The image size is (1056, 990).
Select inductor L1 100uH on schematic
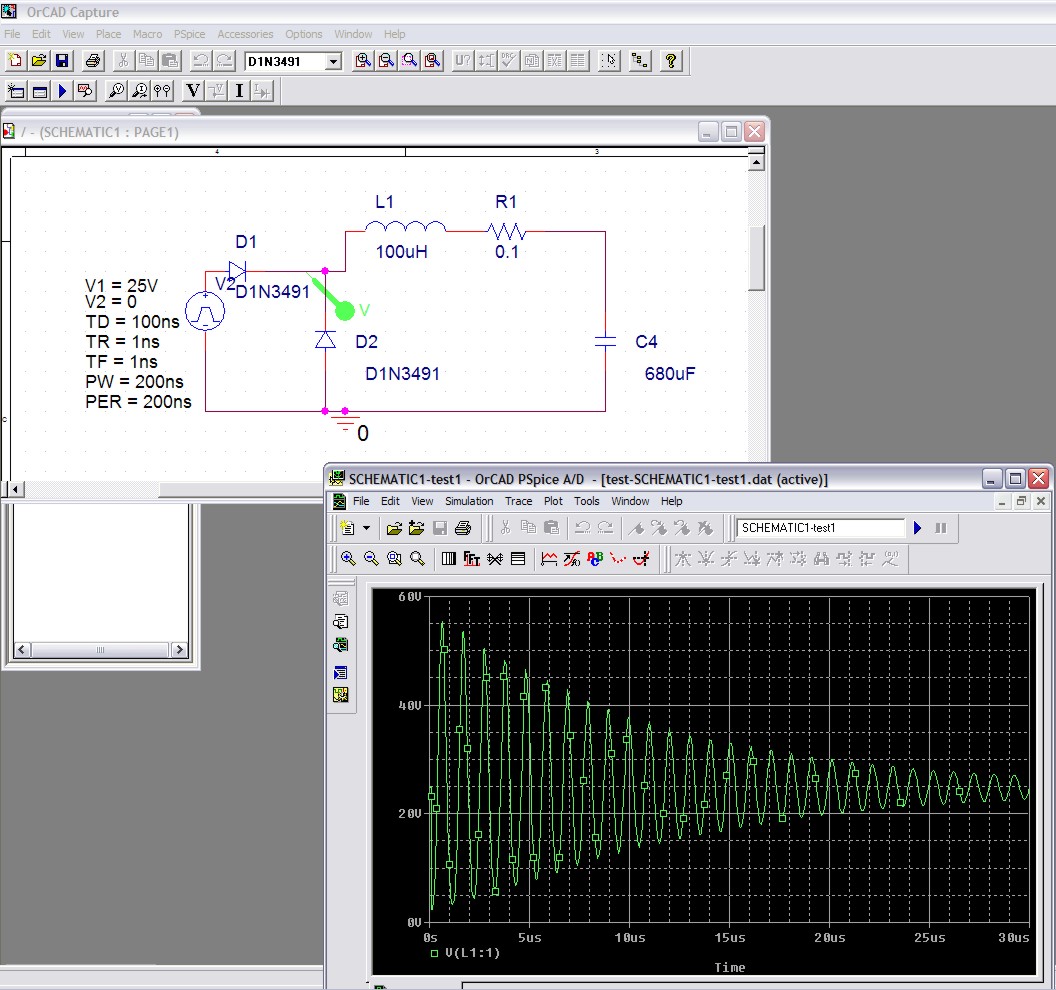[405, 227]
